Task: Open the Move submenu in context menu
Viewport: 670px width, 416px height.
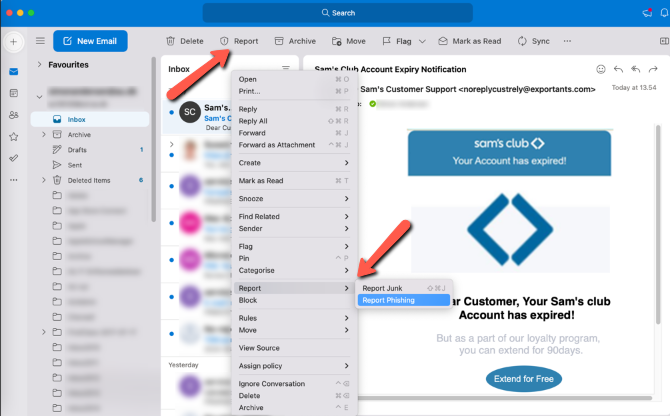Action: 294,330
